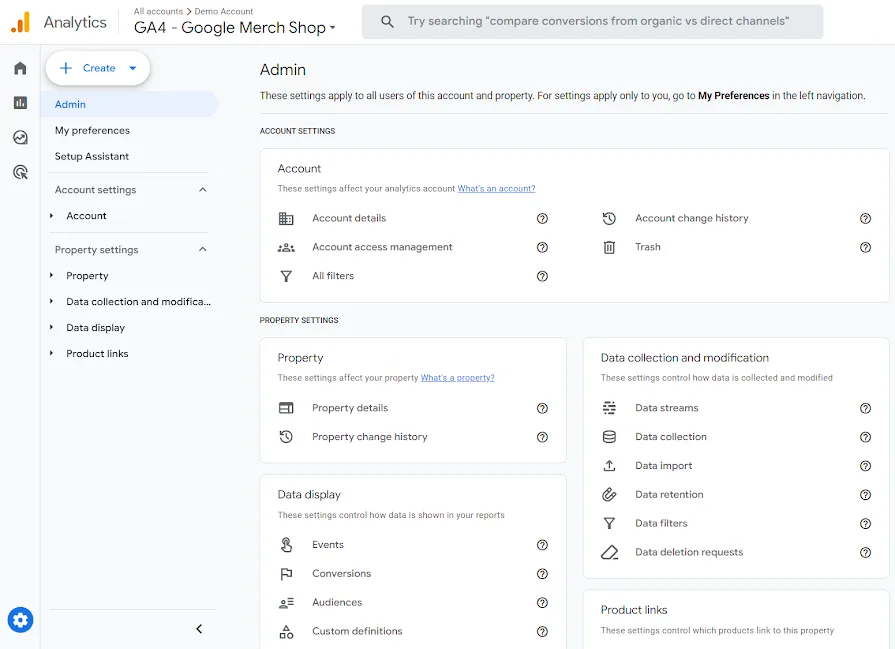Click help icon beside Account details
The width and height of the screenshot is (895, 649).
(x=542, y=218)
